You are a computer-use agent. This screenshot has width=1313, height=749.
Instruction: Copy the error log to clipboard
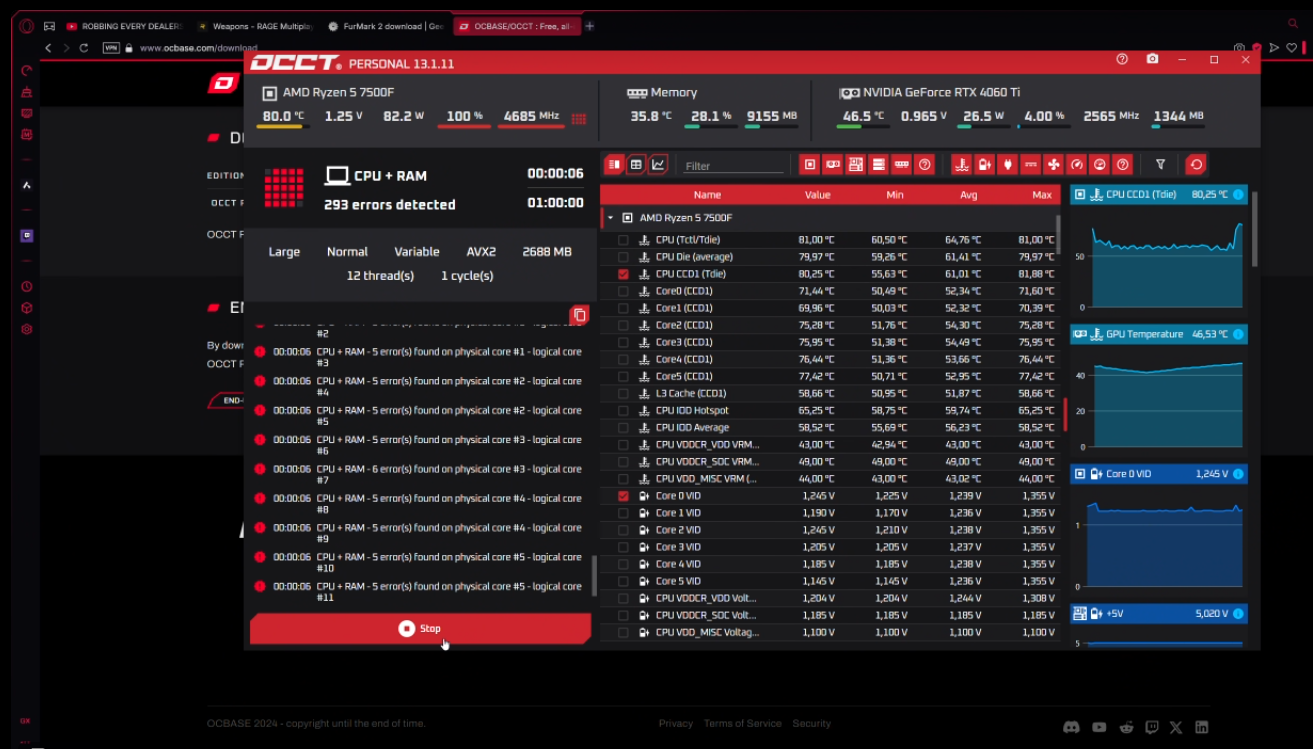(579, 315)
